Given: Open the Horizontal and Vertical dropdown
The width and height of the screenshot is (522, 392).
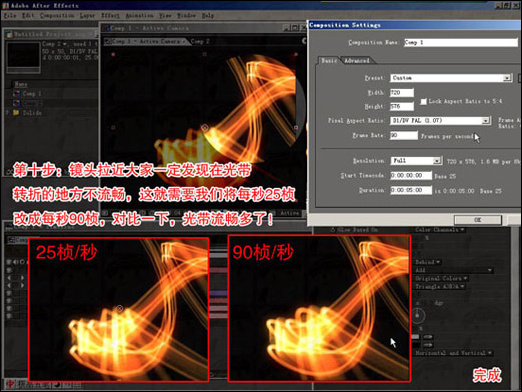Looking at the screenshot, I should (454, 353).
